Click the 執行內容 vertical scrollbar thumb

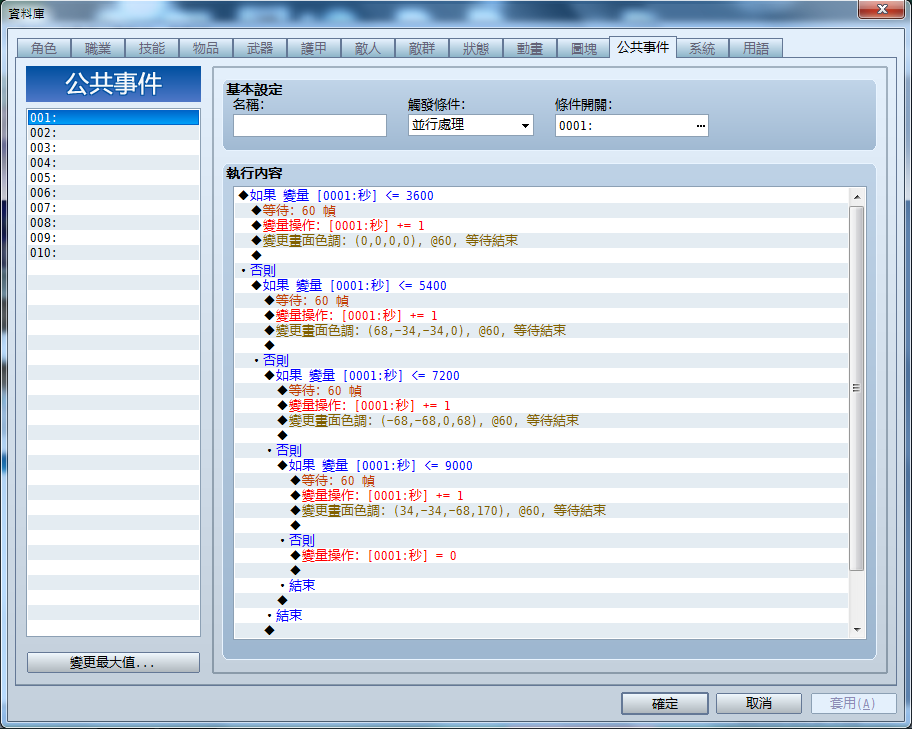pos(857,388)
